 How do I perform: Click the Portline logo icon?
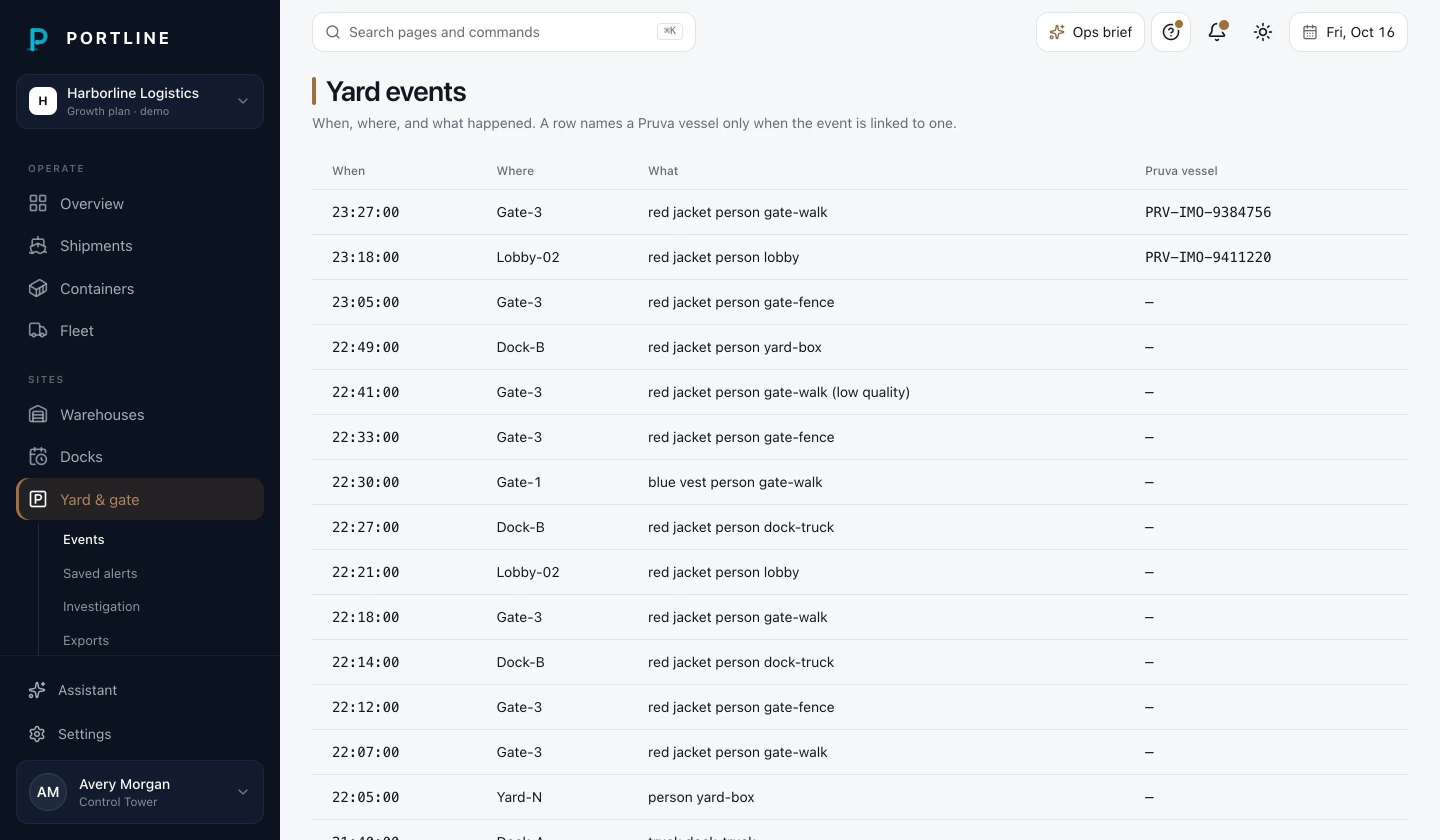point(37,38)
